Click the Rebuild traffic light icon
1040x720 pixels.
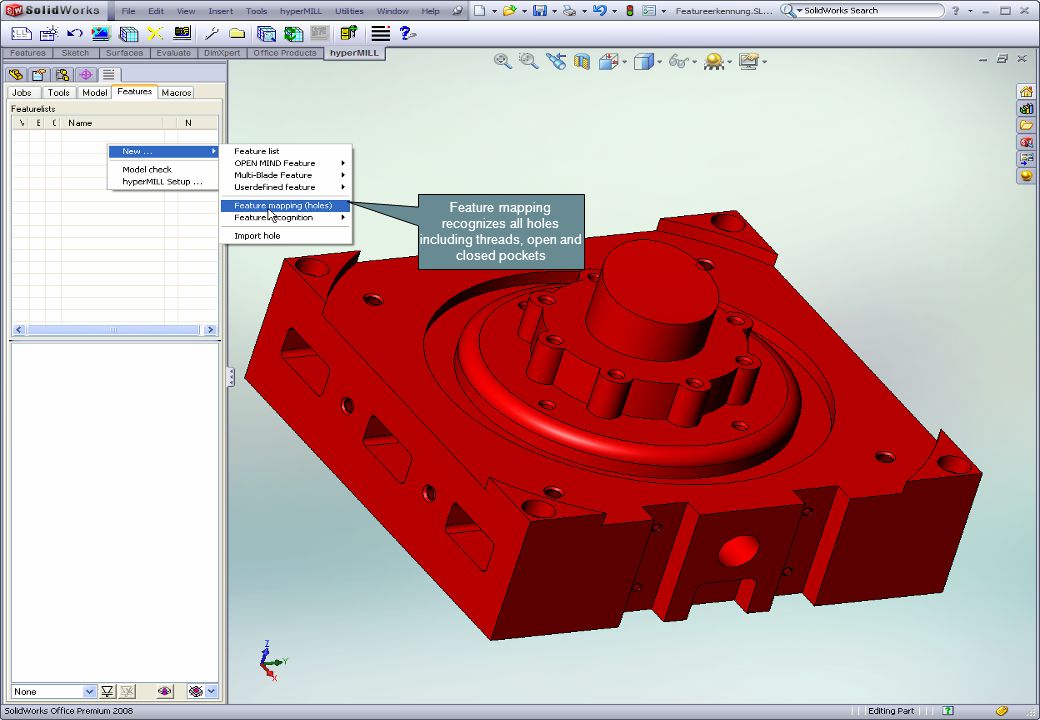pos(629,11)
